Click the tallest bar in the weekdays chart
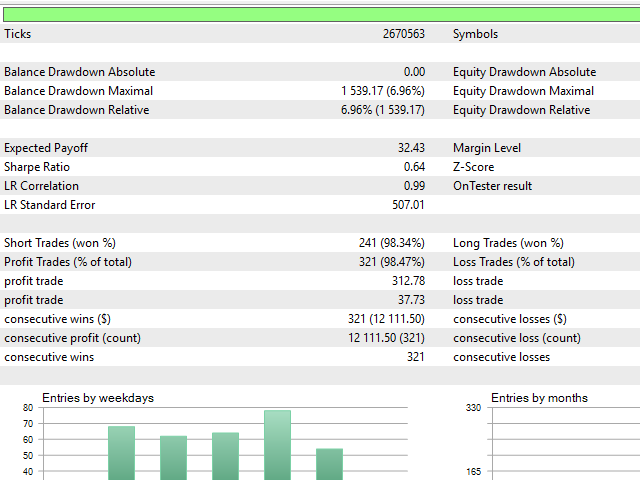This screenshot has width=640, height=480. click(277, 445)
